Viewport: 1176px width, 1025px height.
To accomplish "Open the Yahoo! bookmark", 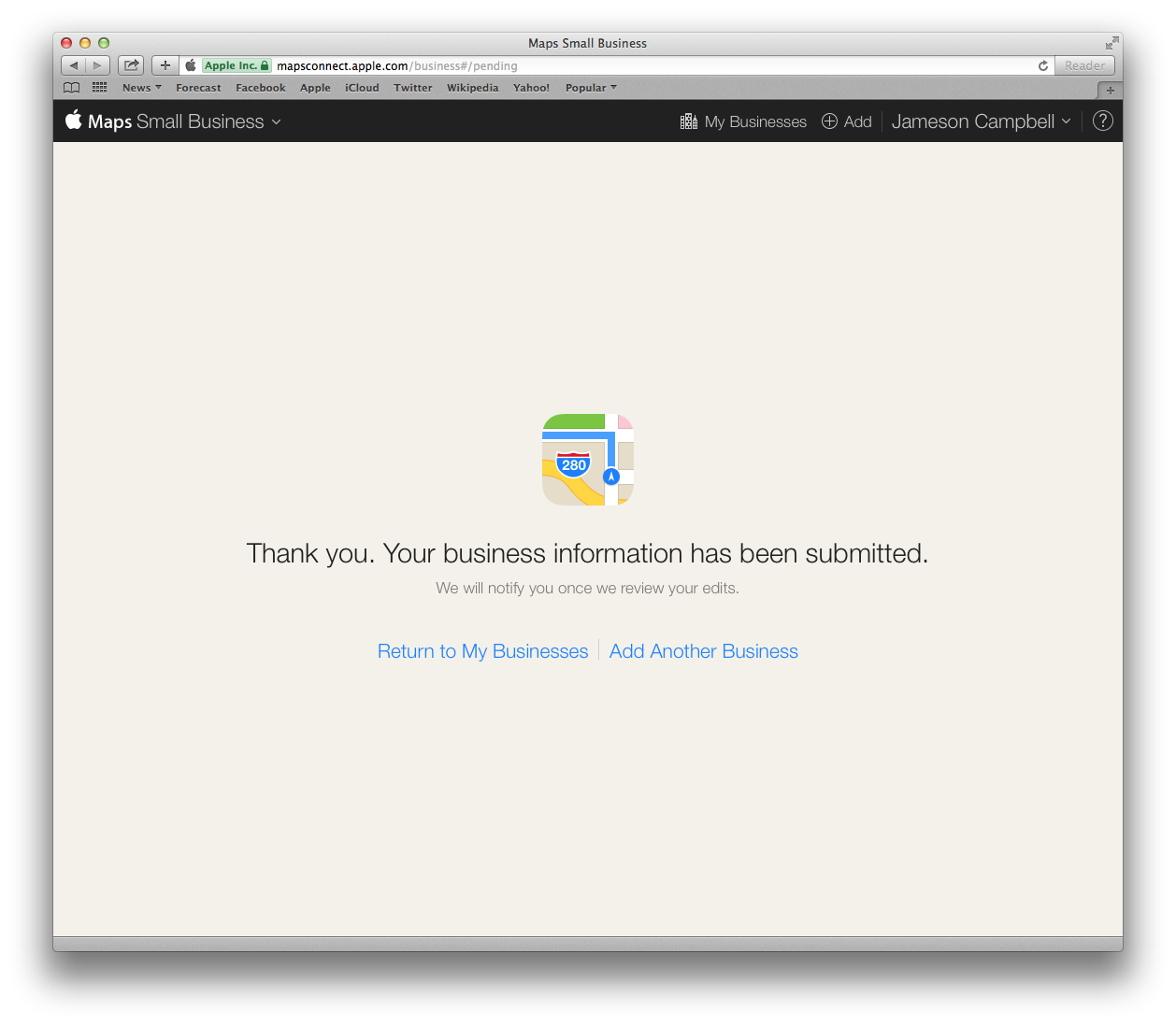I will click(531, 88).
